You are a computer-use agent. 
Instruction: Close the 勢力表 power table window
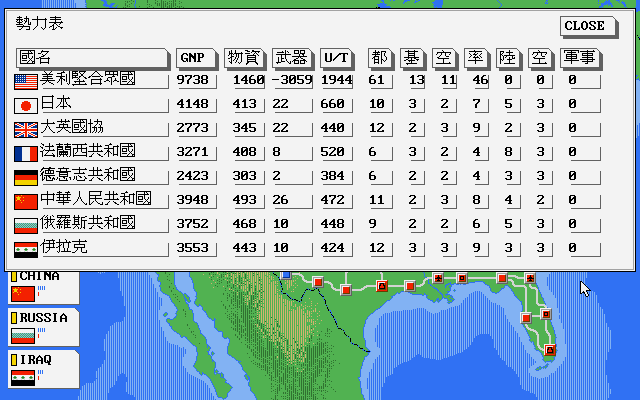click(x=589, y=27)
